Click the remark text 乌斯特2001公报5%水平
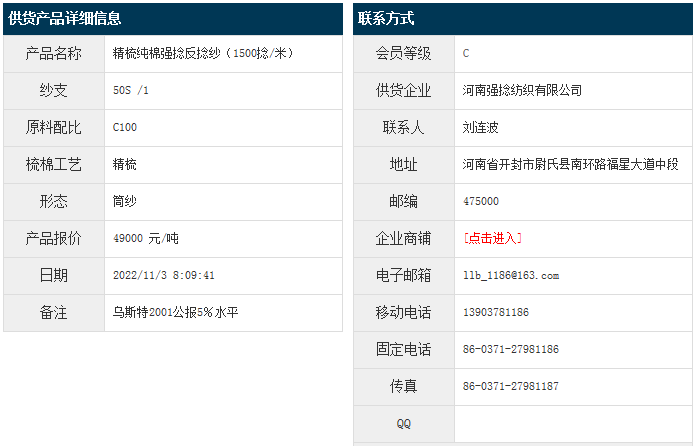The height and width of the screenshot is (446, 697). (176, 312)
